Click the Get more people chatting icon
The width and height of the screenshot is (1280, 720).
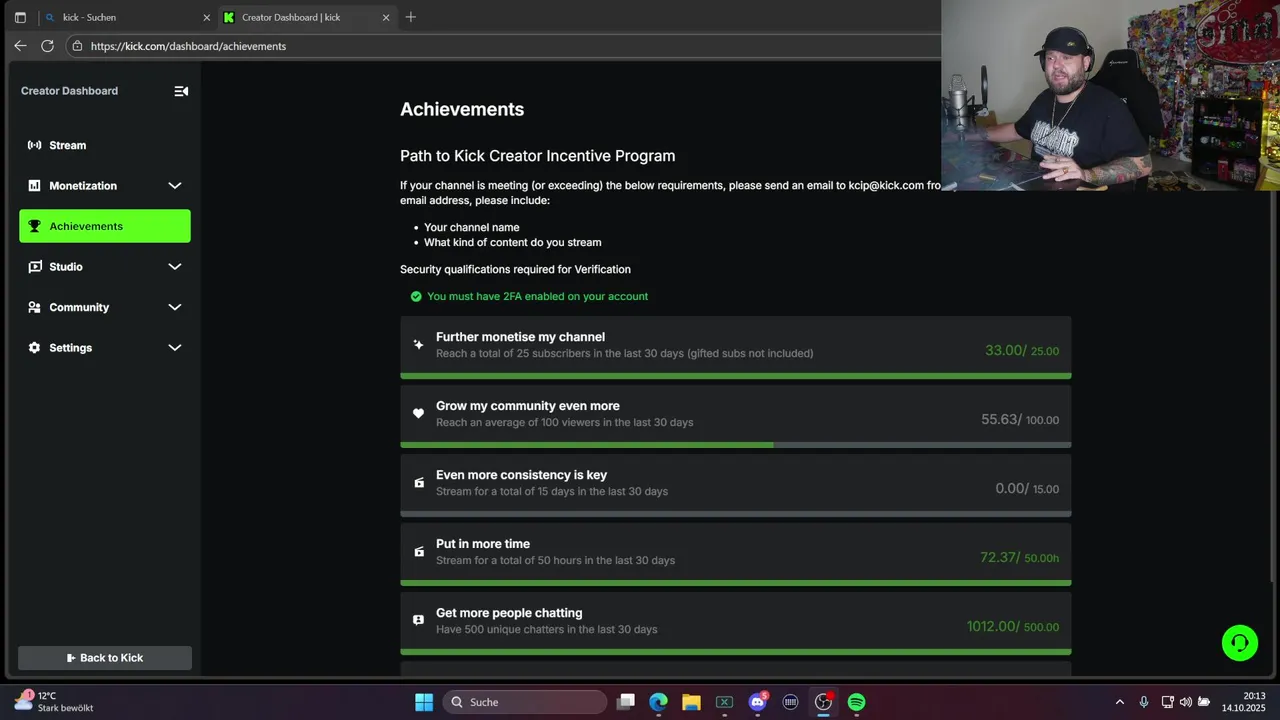418,620
